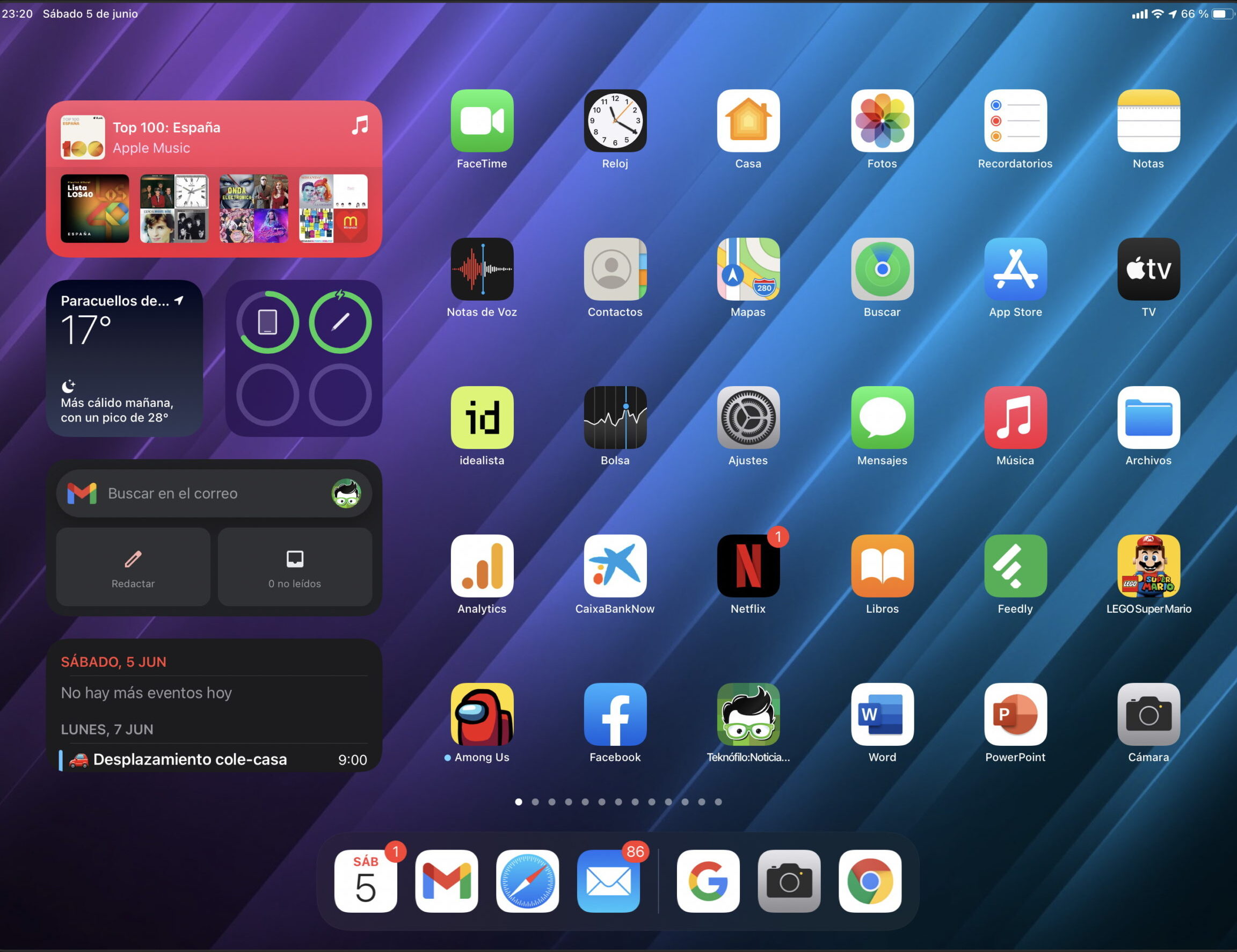Open the Libros books app

click(x=882, y=566)
